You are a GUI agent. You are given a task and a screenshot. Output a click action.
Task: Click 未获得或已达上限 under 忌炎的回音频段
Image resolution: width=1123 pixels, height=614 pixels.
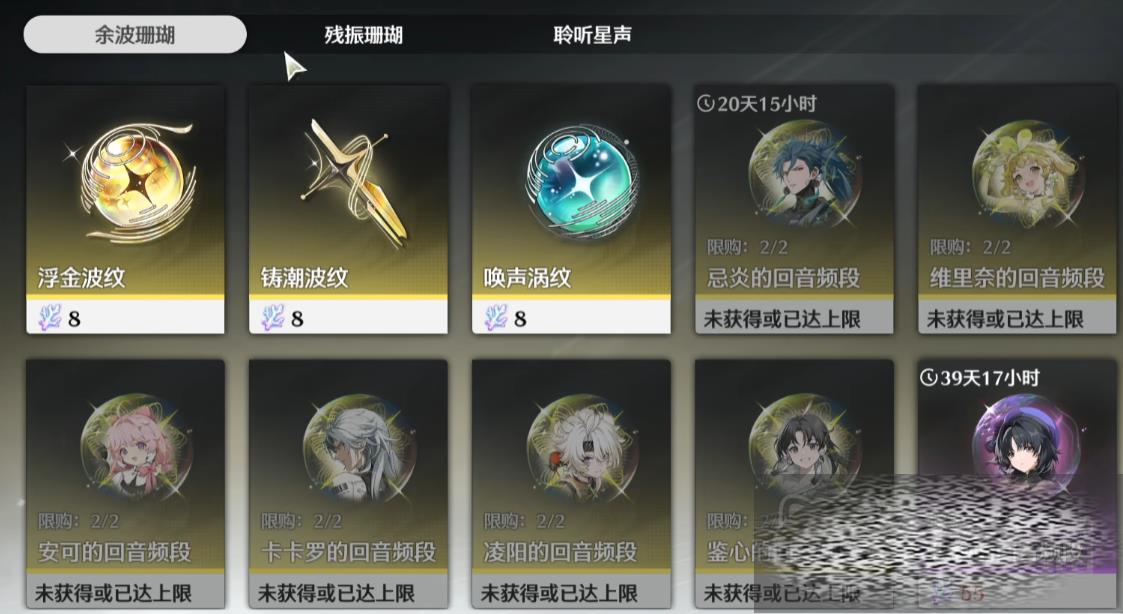click(x=782, y=319)
